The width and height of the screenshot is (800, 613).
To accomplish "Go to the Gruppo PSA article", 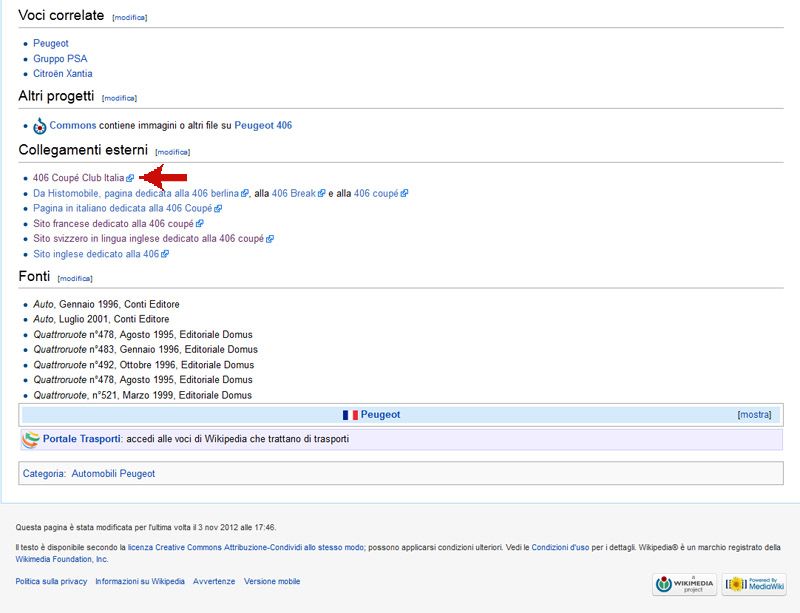I will [x=60, y=59].
